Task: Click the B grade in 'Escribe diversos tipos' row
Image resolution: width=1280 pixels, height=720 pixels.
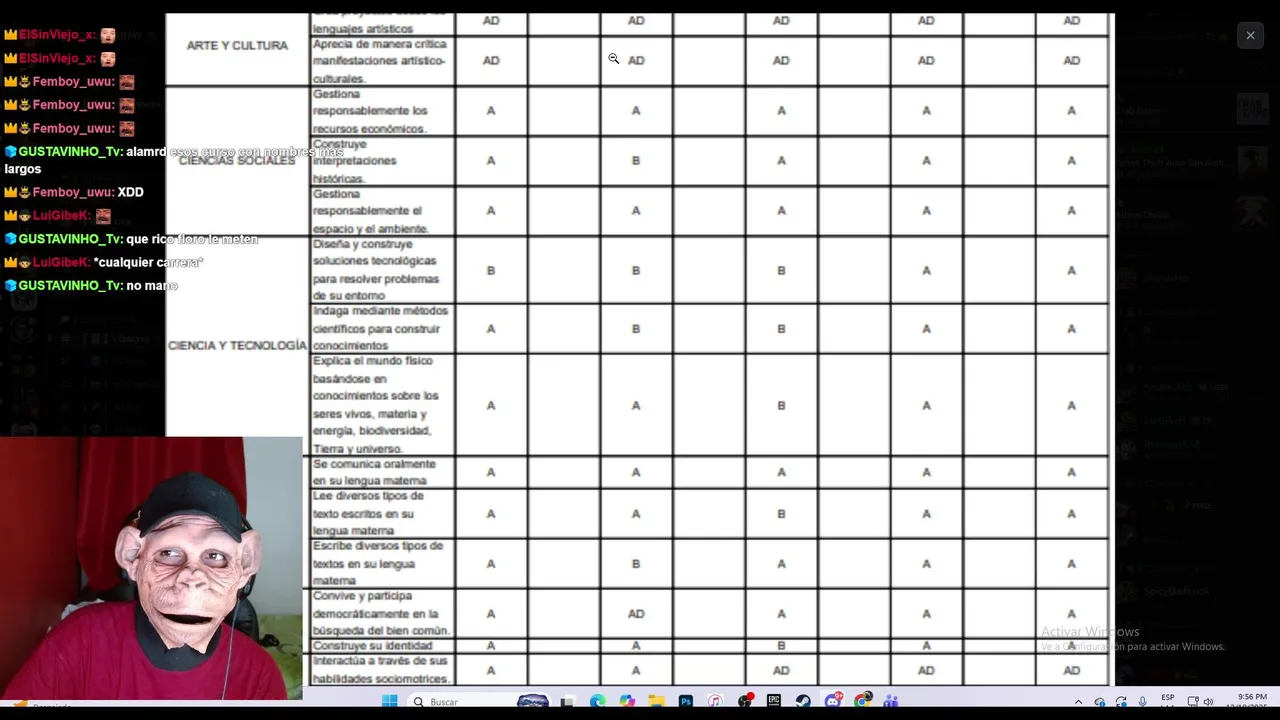Action: [x=636, y=564]
